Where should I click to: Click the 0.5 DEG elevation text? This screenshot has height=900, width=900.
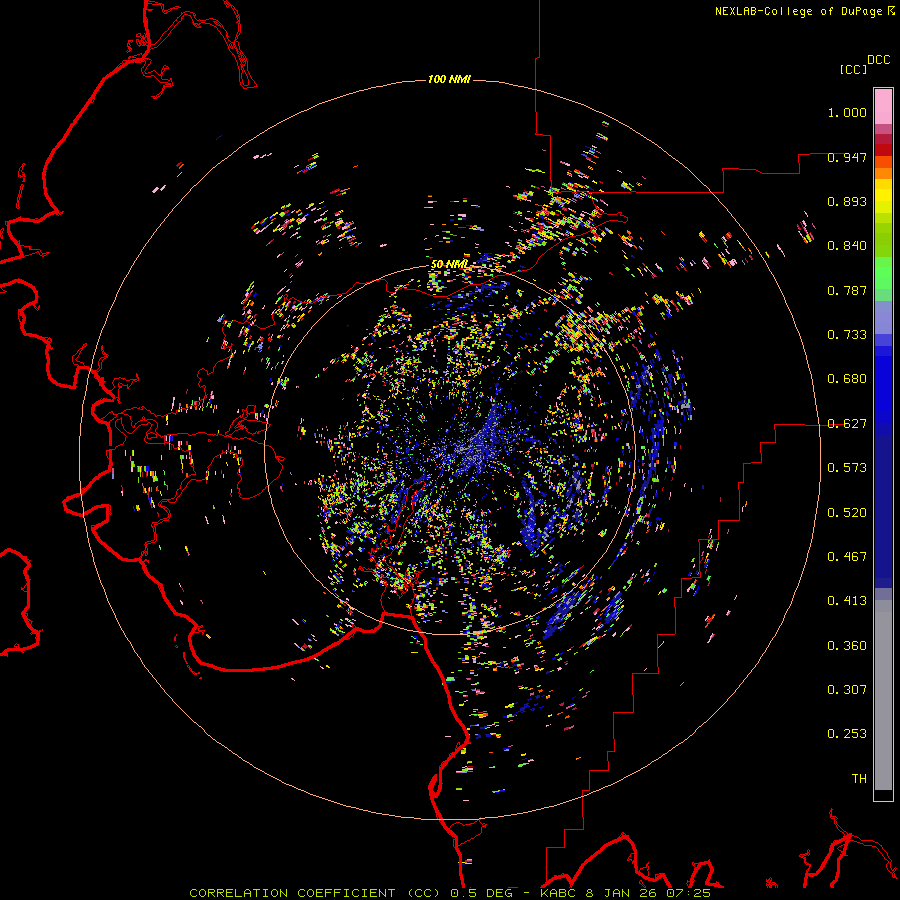point(483,893)
